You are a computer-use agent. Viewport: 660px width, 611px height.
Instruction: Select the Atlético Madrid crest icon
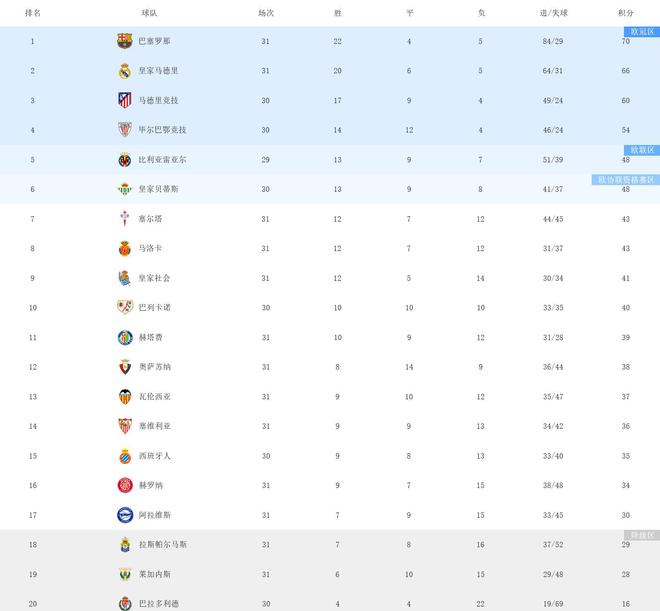(x=124, y=100)
